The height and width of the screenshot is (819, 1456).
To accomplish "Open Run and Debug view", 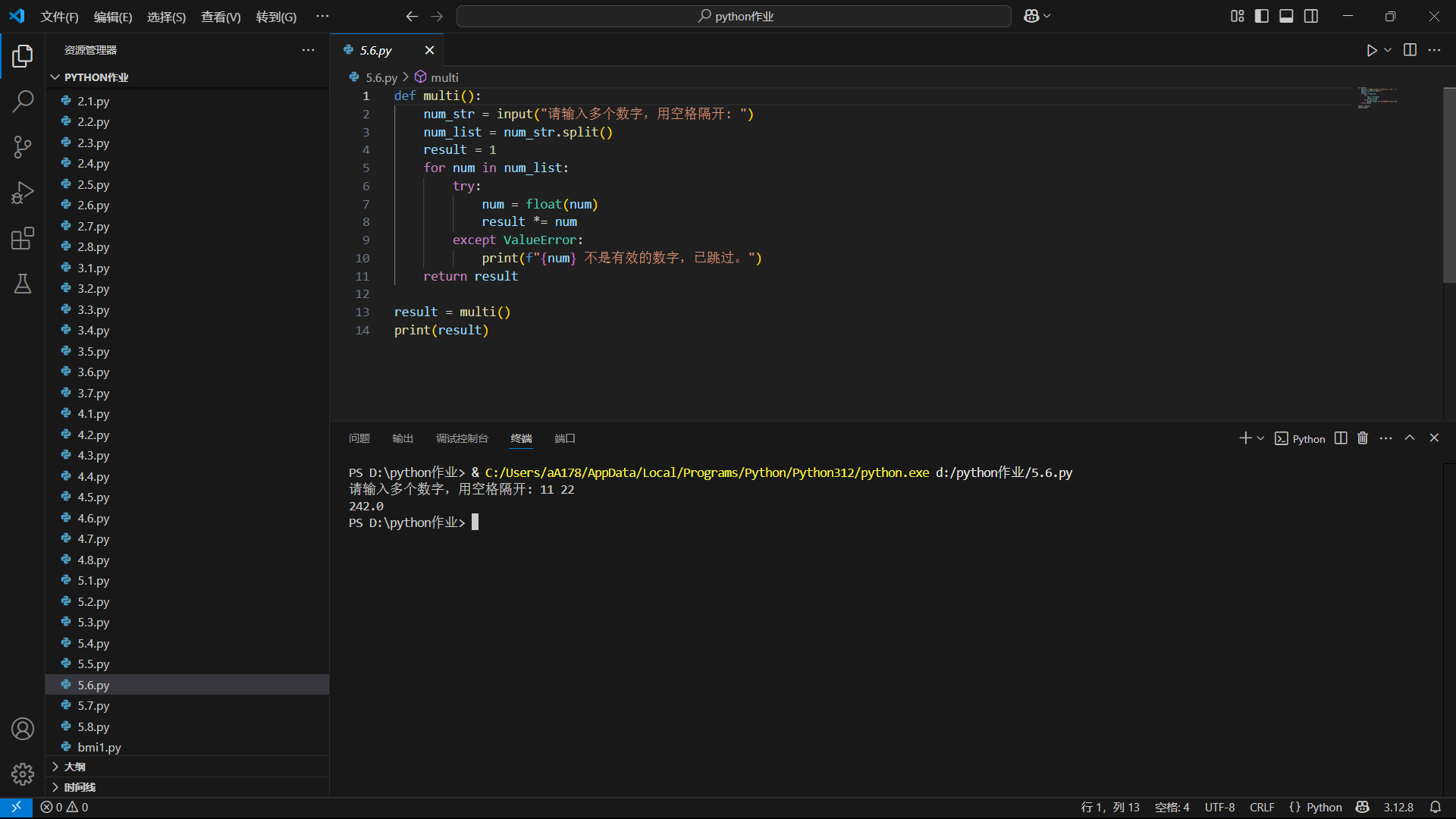I will coord(23,193).
